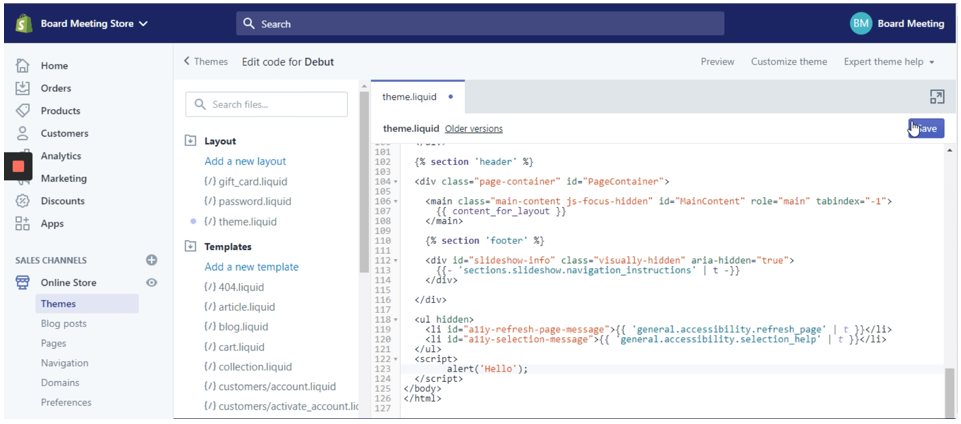961x424 pixels.
Task: Open the Home sidebar icon
Action: (23, 66)
